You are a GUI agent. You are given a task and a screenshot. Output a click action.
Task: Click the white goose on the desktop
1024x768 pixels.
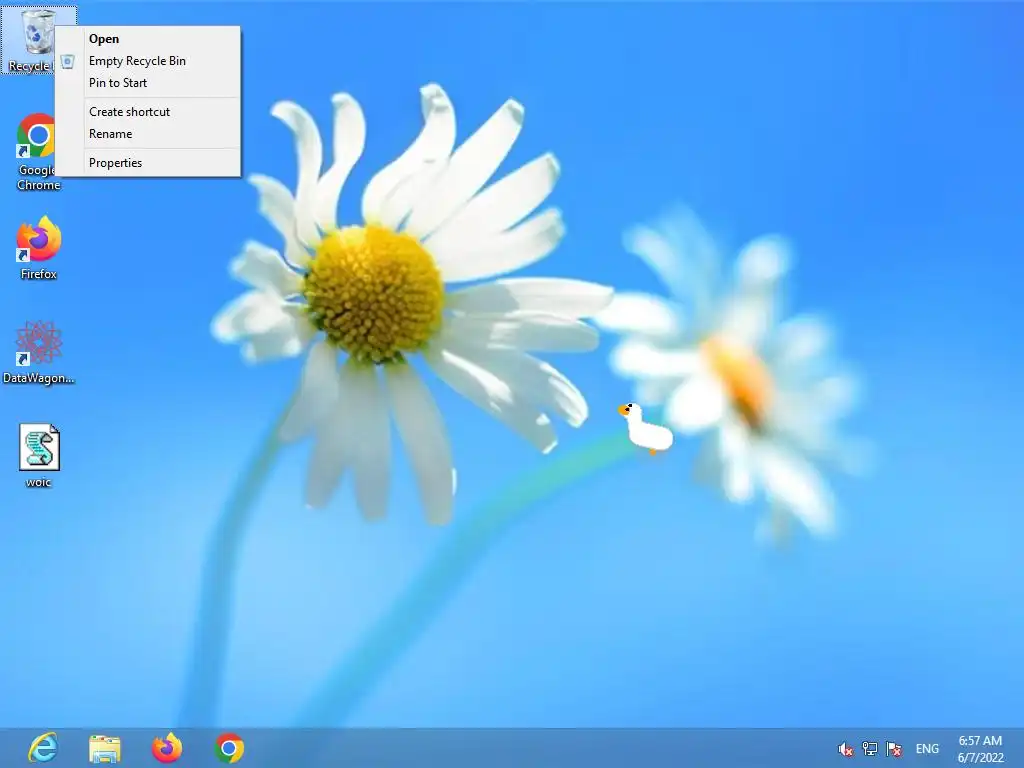click(645, 428)
